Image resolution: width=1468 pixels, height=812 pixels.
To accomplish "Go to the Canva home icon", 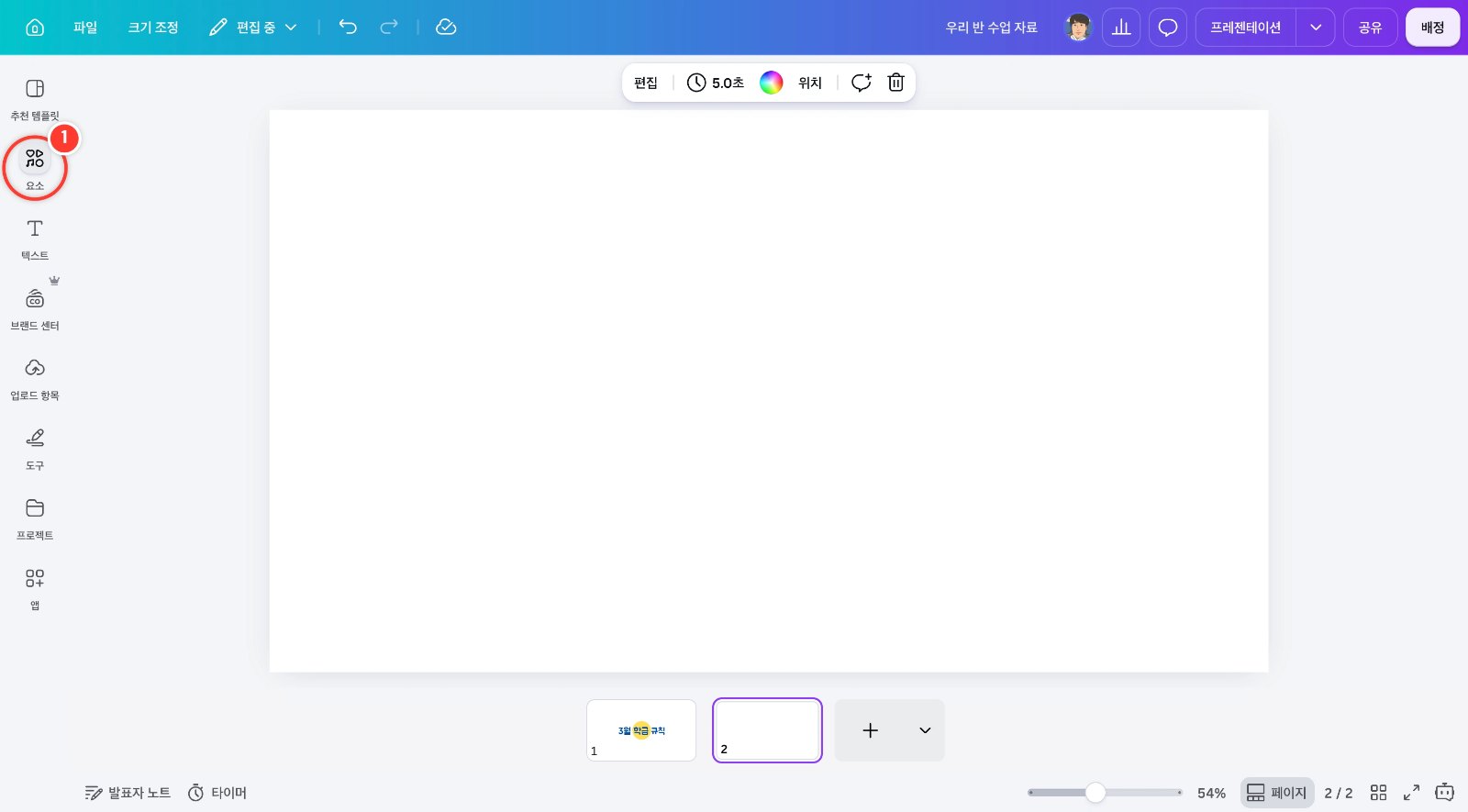I will 35,28.
